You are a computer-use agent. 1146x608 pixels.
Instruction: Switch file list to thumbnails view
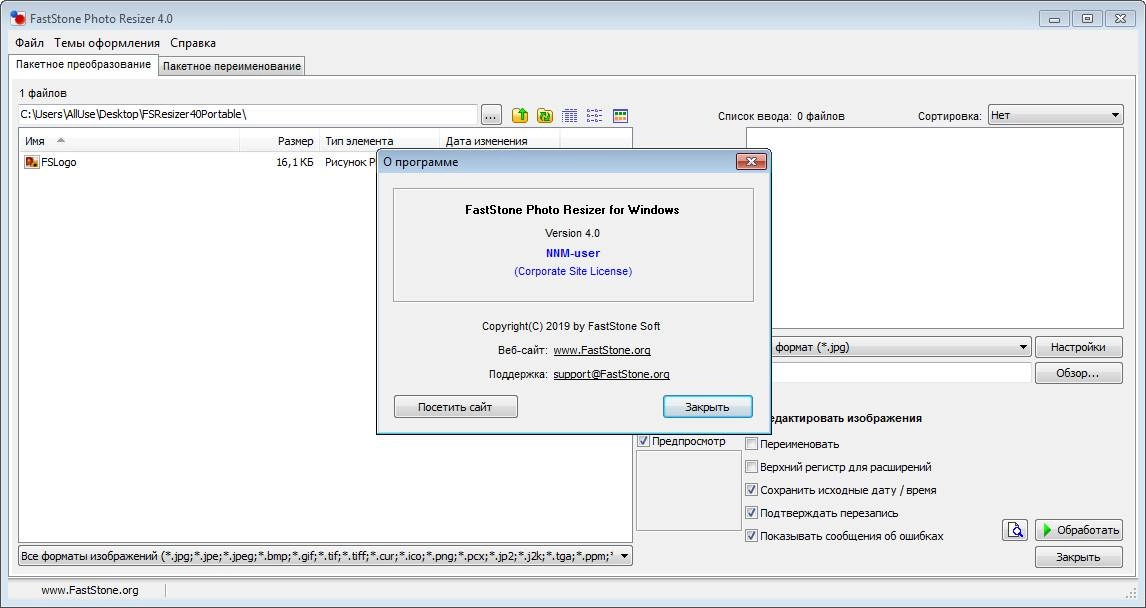tap(620, 115)
